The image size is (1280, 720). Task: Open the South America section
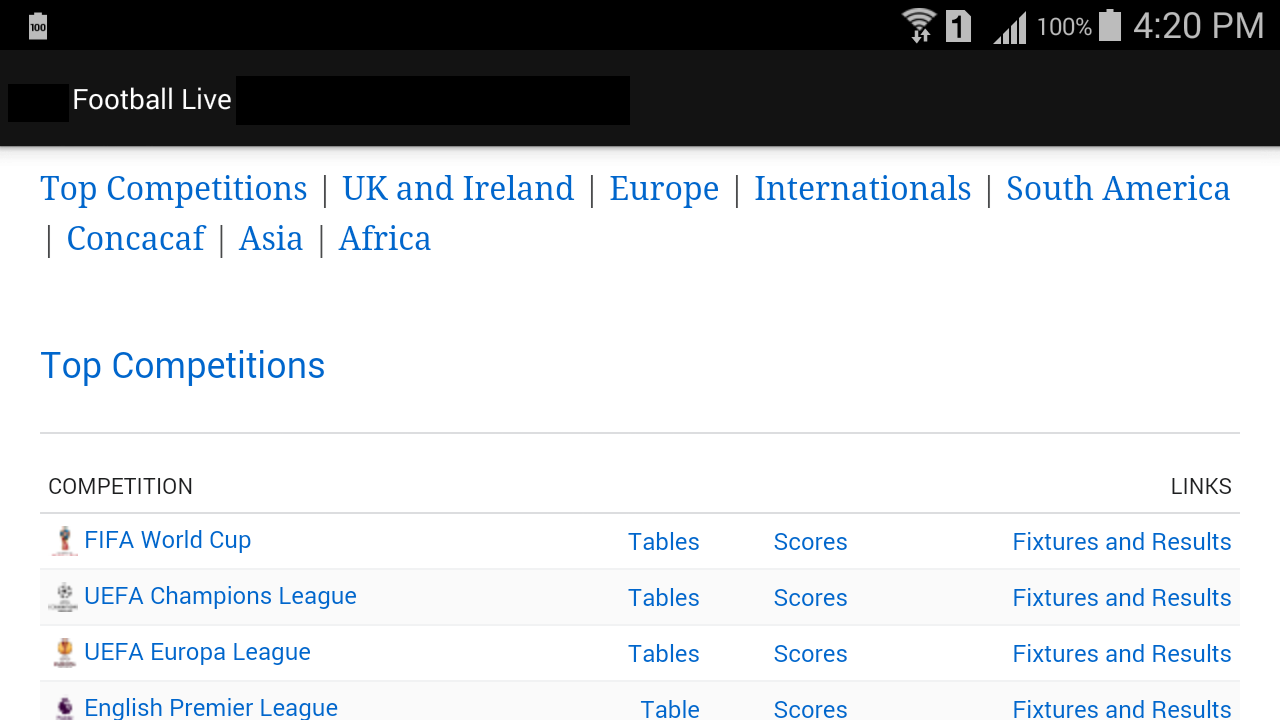(x=1118, y=189)
